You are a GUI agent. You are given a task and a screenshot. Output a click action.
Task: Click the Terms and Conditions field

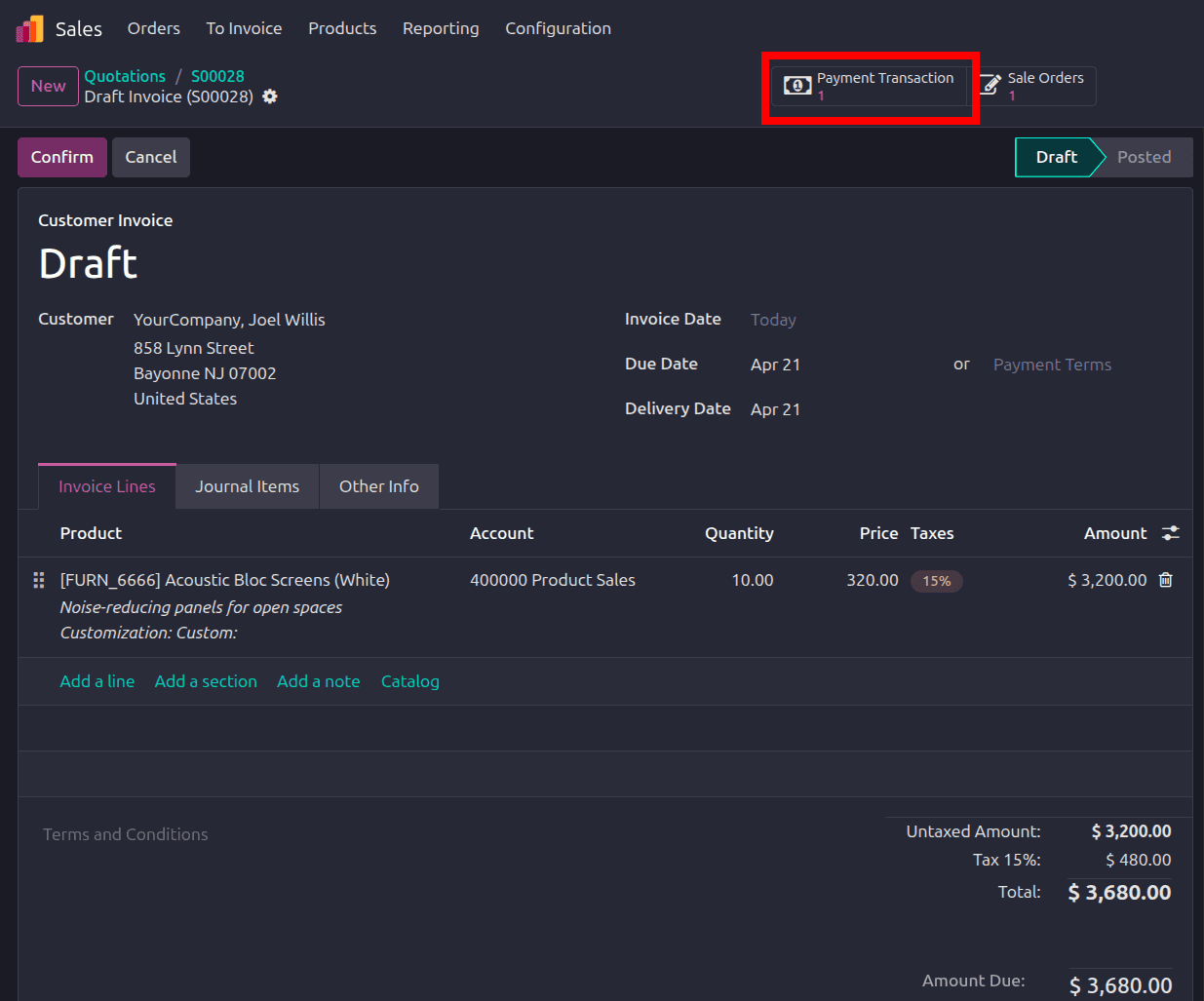[125, 834]
